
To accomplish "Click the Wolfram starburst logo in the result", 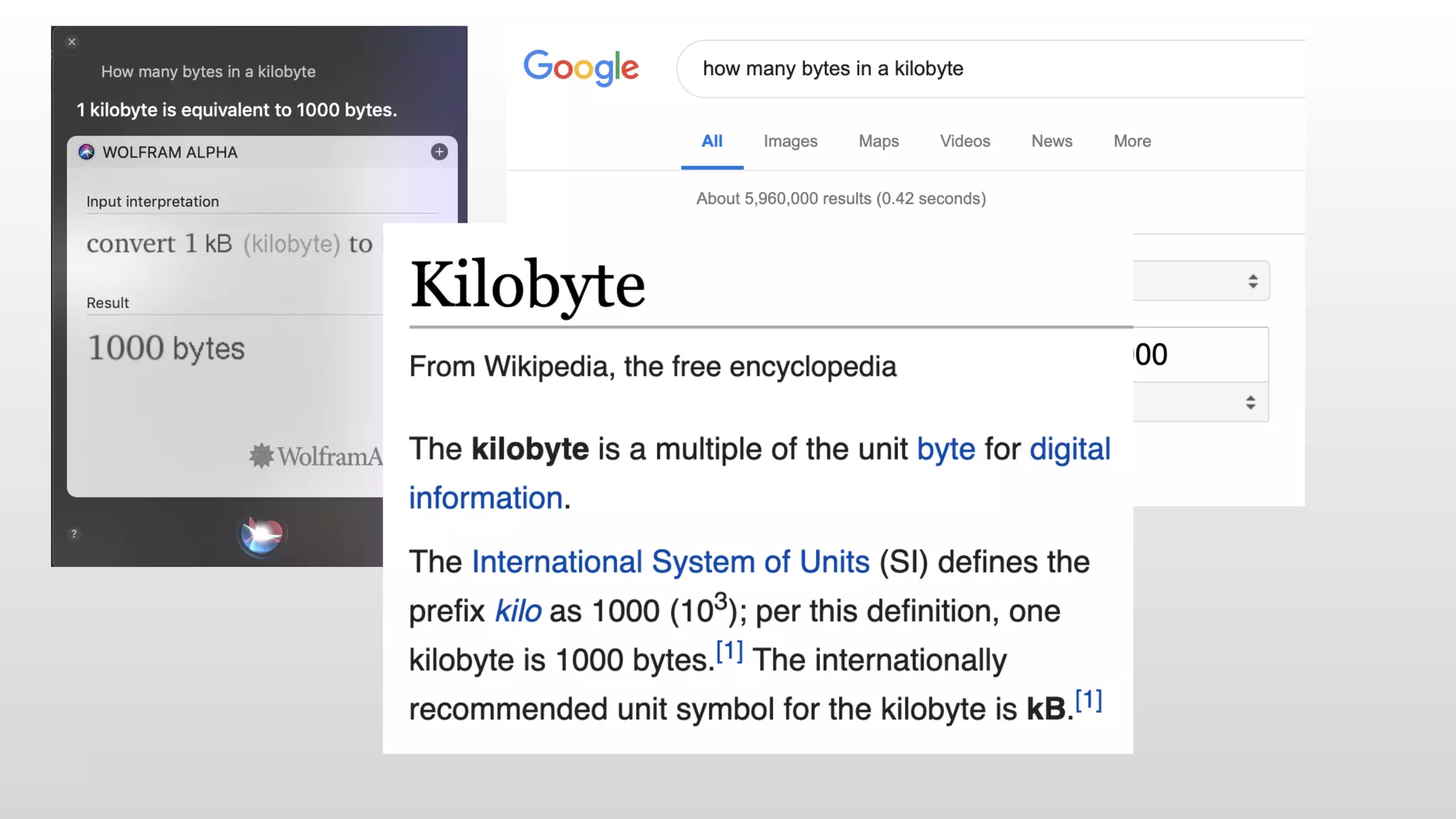I will 262,456.
